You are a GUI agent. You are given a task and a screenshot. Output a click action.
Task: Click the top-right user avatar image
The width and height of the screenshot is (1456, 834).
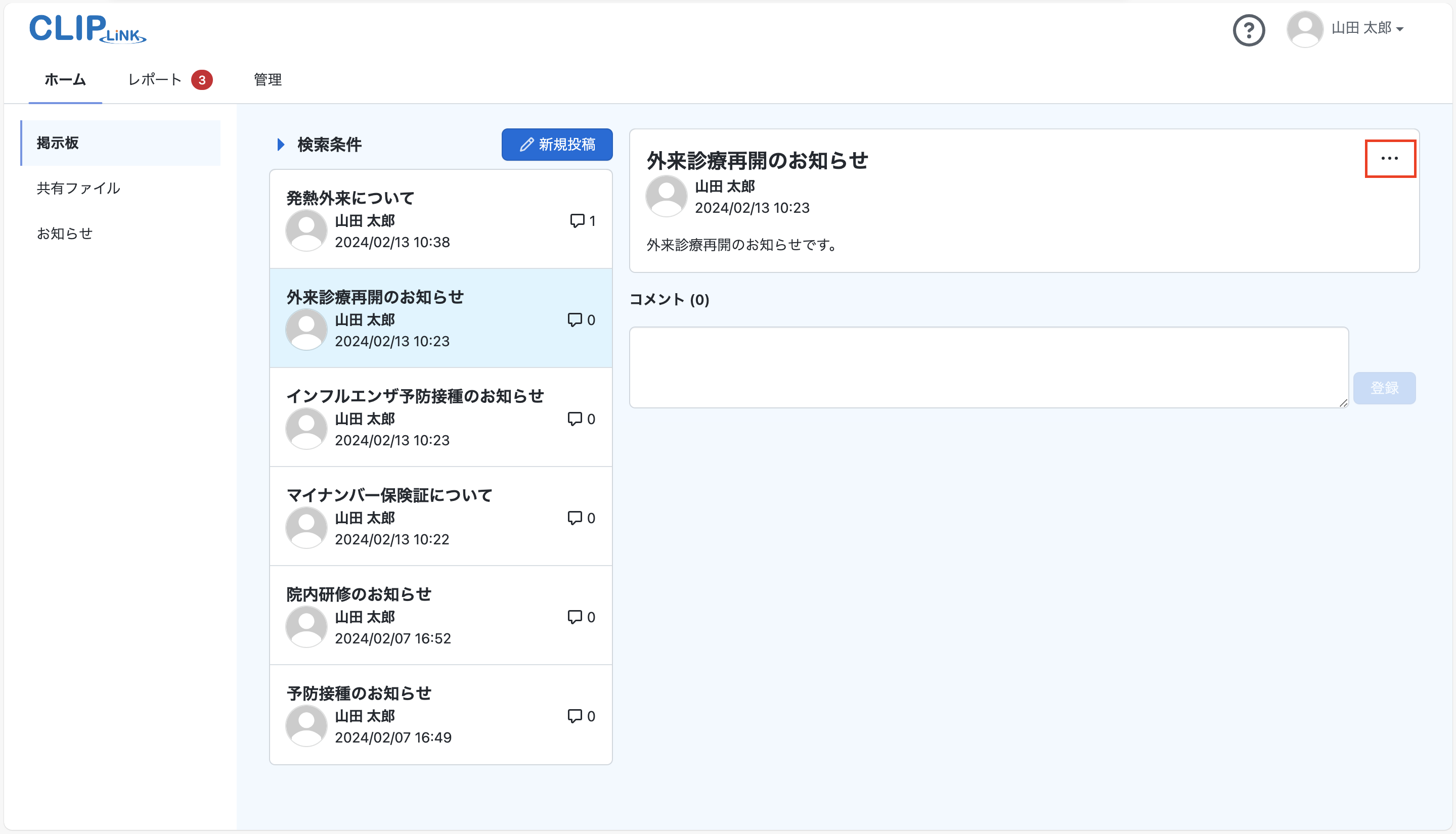click(x=1304, y=29)
